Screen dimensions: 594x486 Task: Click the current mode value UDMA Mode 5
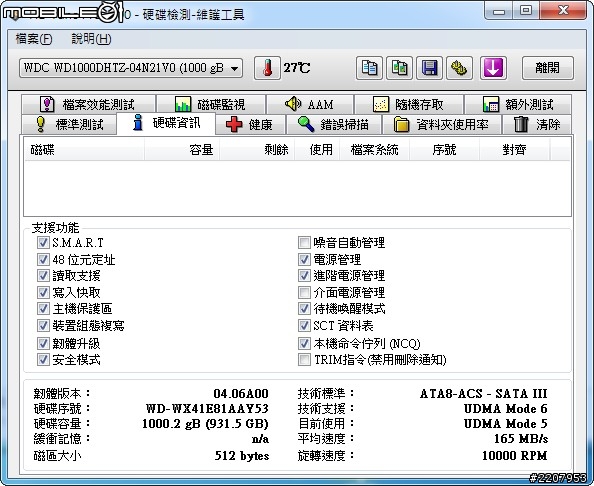tap(505, 423)
